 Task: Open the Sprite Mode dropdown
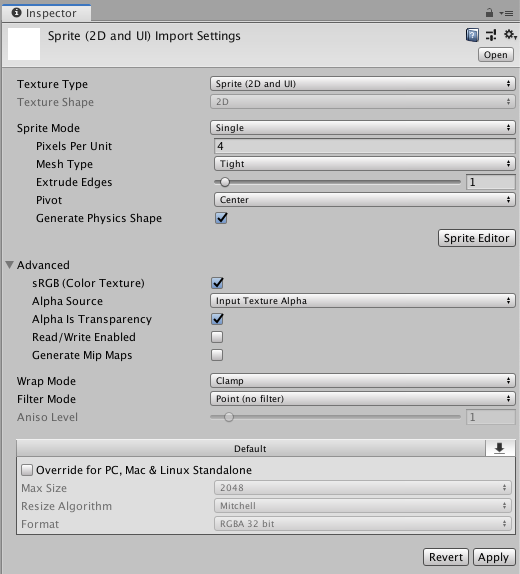363,128
